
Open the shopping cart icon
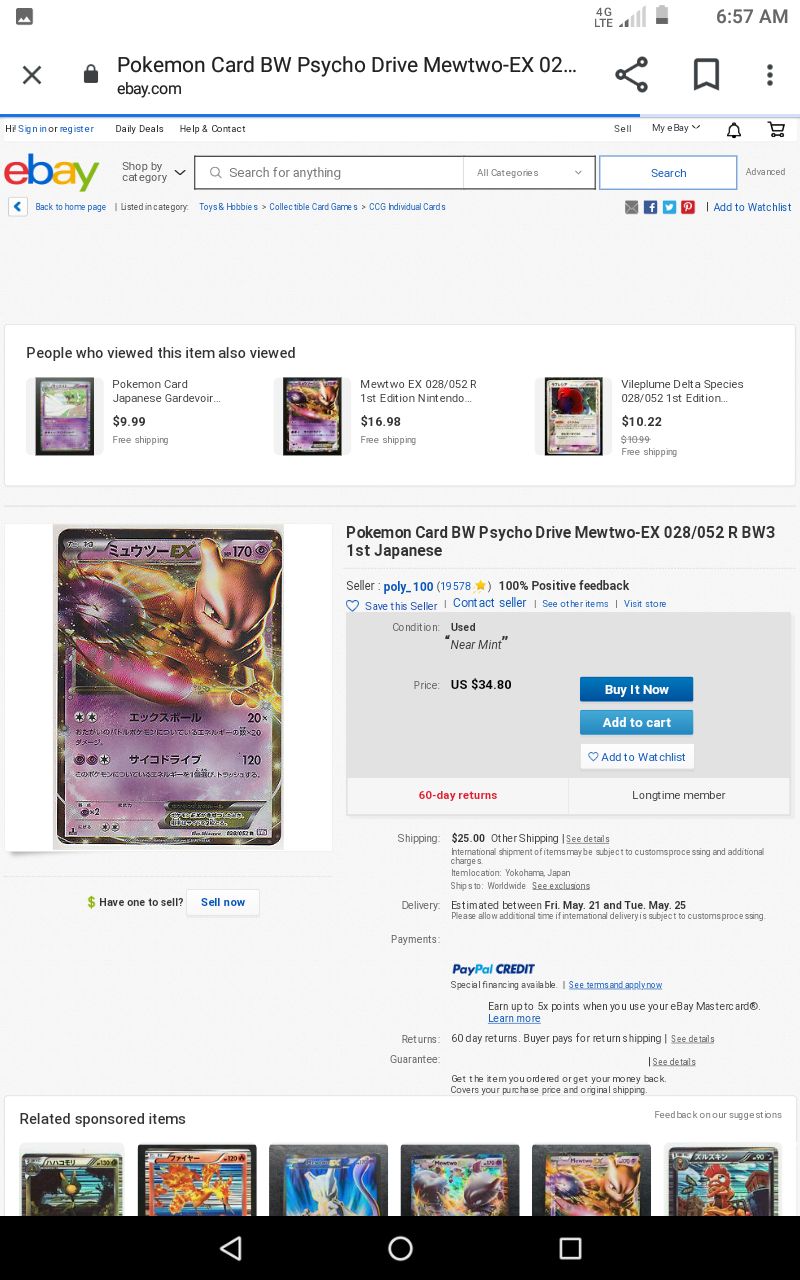[x=776, y=129]
